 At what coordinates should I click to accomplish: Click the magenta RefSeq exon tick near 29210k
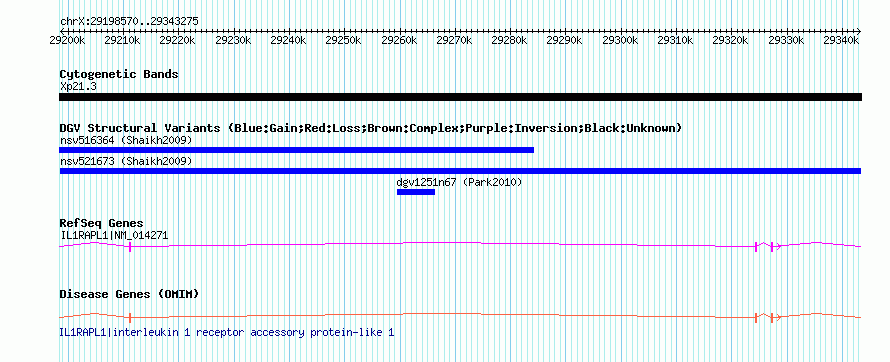[x=130, y=246]
